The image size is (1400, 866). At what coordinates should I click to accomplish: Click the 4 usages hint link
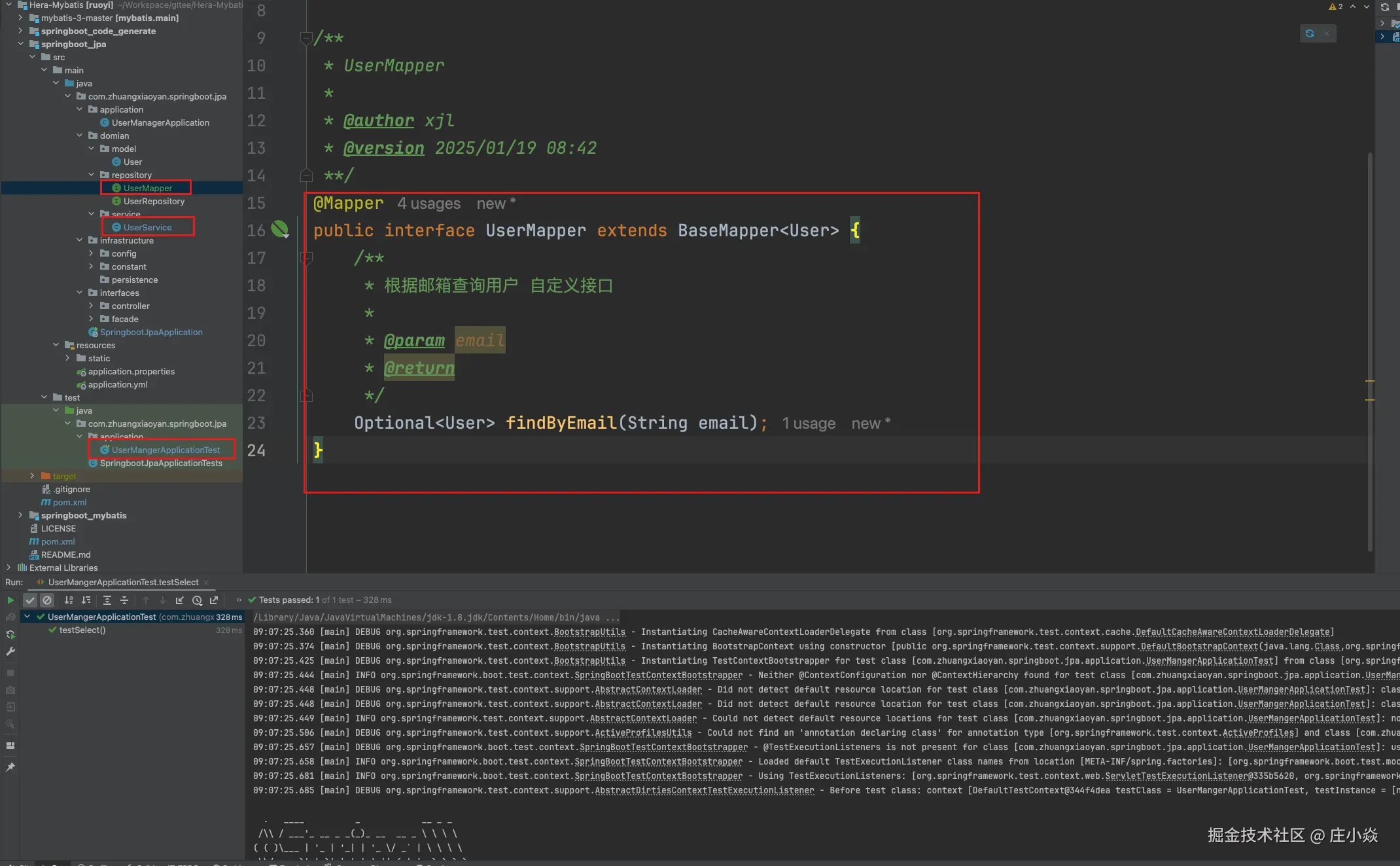pyautogui.click(x=429, y=204)
